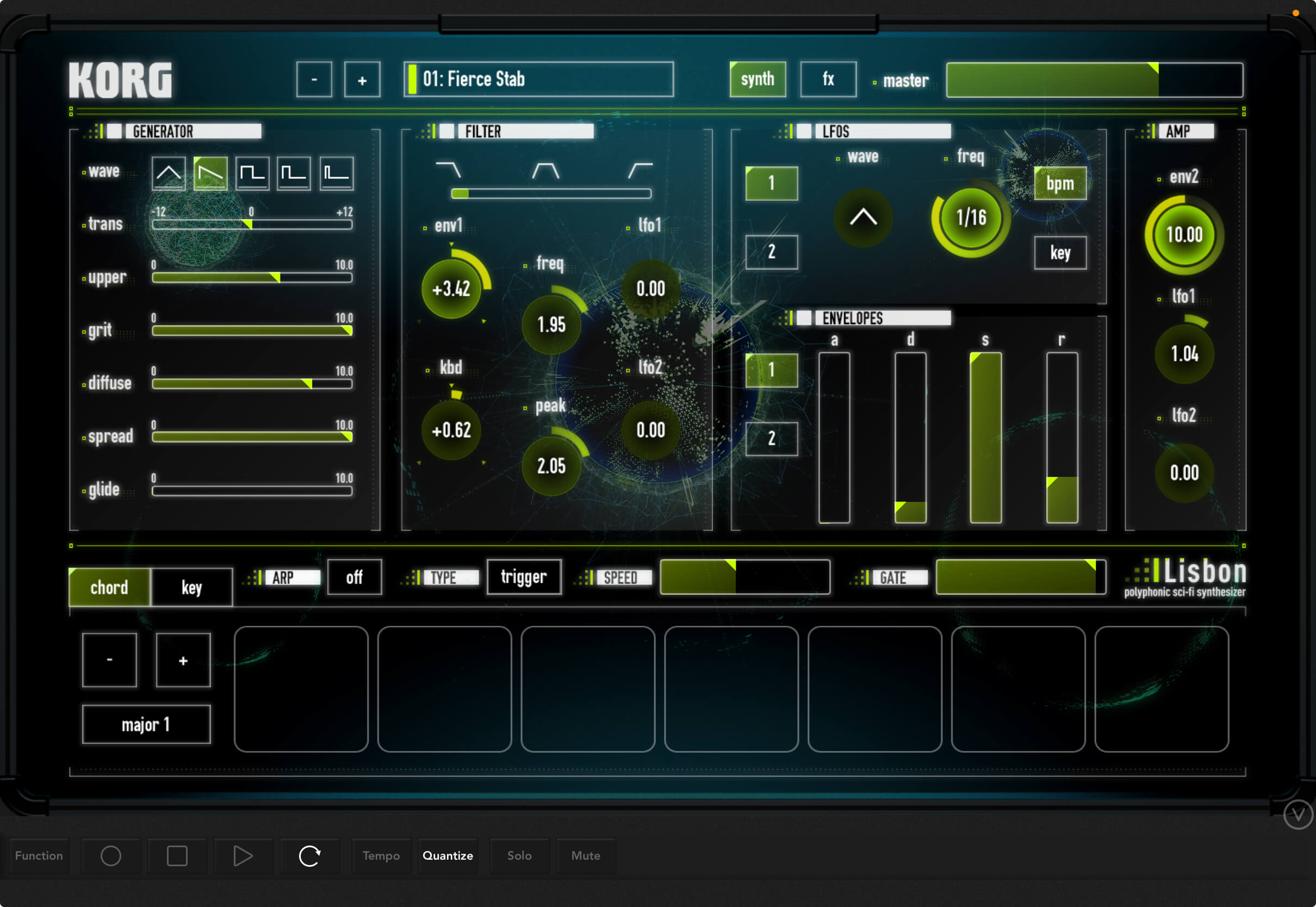
Task: Click the filter kbd knob showing +0.62
Action: point(451,430)
